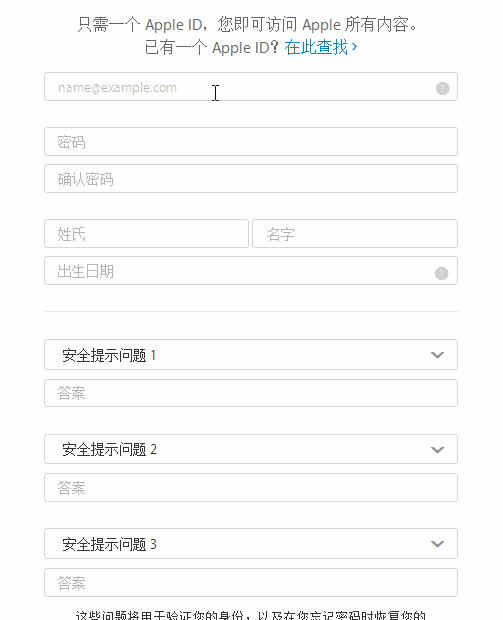
Task: Select the 答案 field under question 2
Action: [251, 488]
